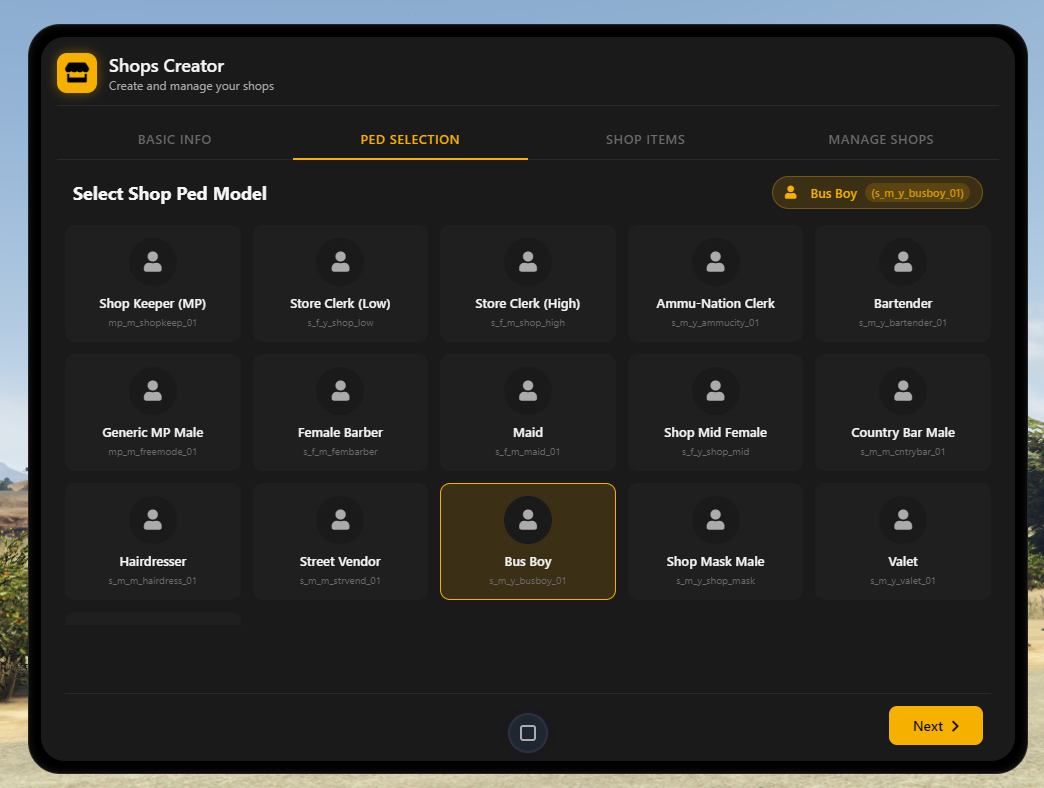Select the Shop Mid Female ped name
This screenshot has height=788, width=1044.
715,433
